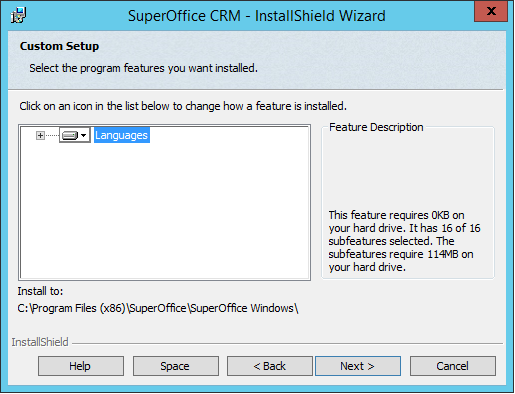515x394 pixels.
Task: Select the Languages feature item
Action: [122, 135]
